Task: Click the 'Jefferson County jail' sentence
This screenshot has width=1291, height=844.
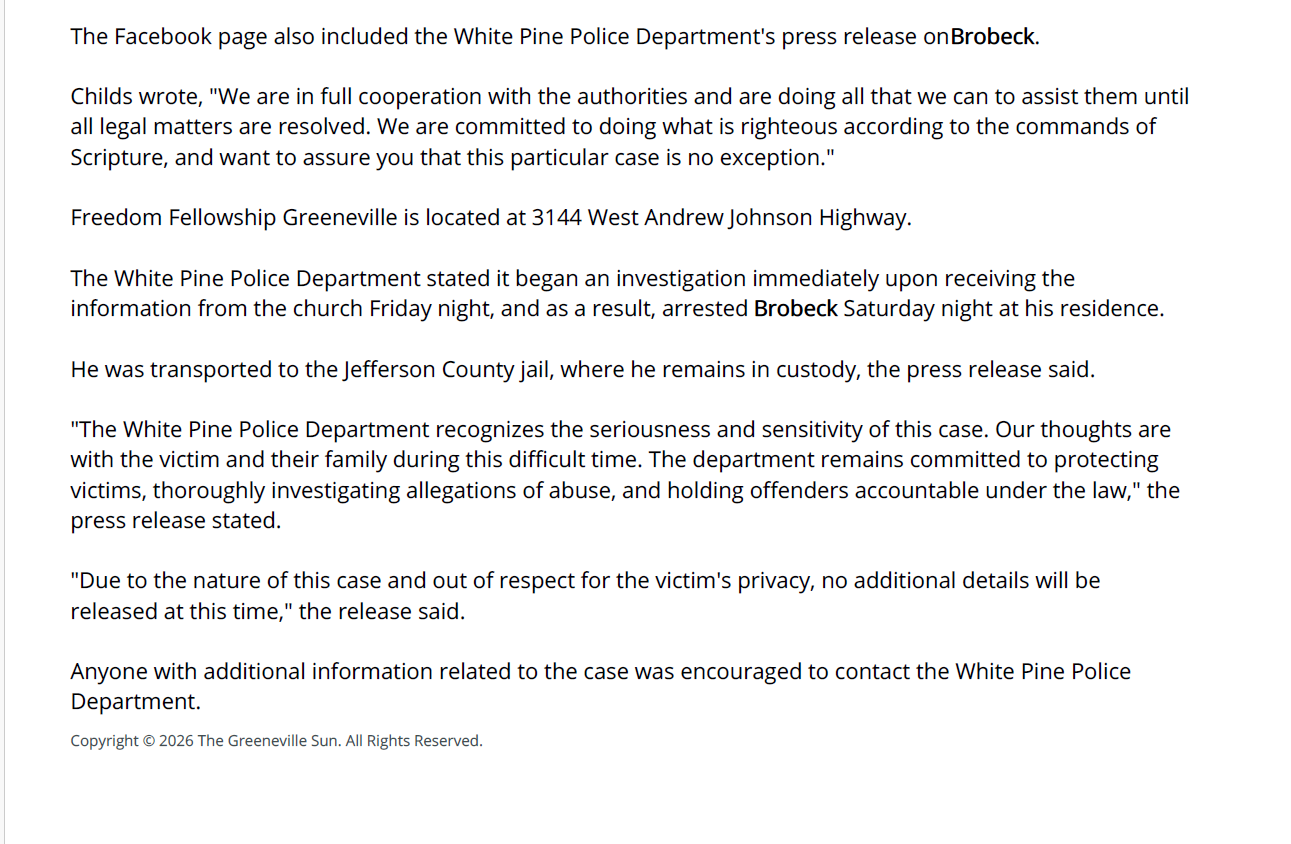Action: tap(583, 369)
